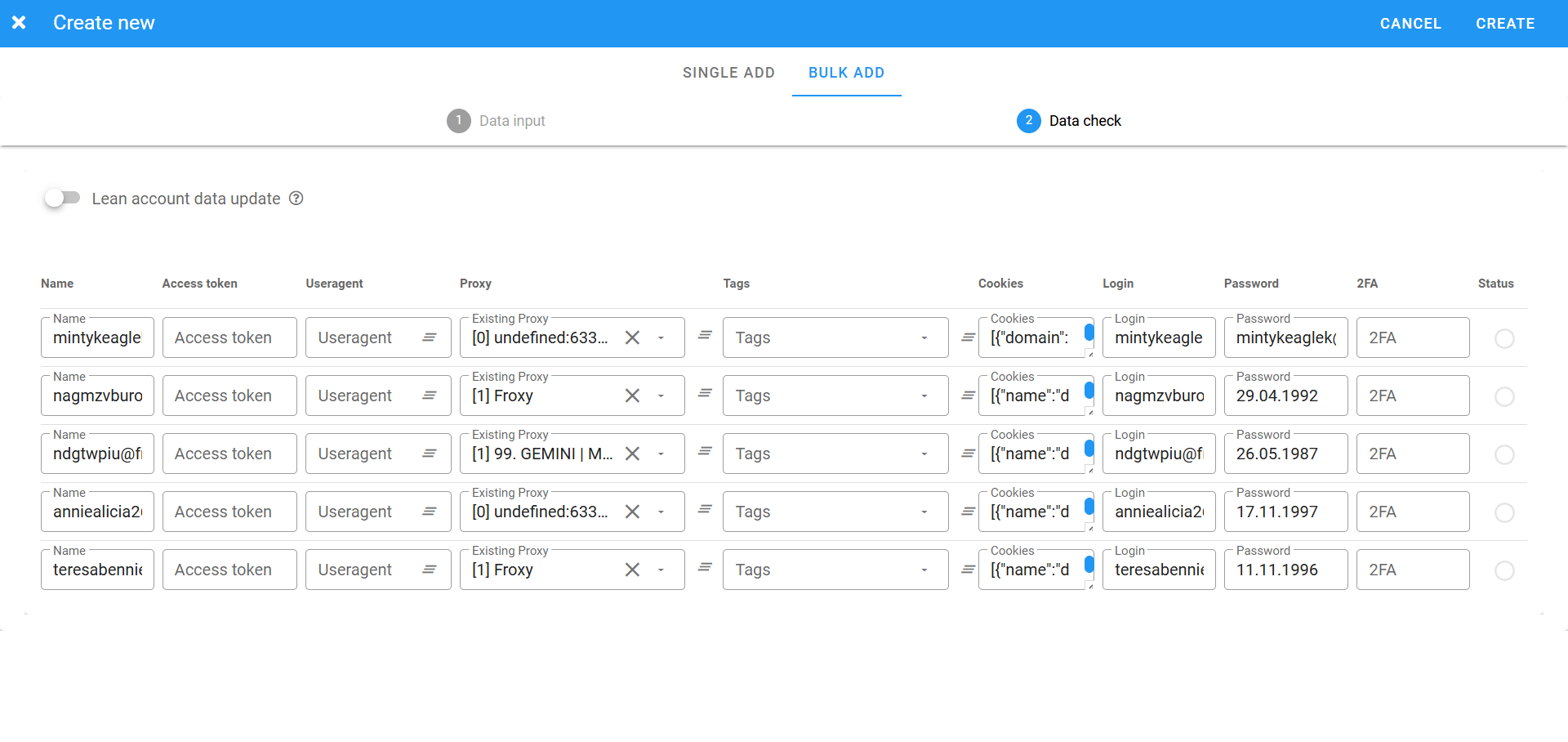Image resolution: width=1568 pixels, height=742 pixels.
Task: Open useragent list icon in mintykeagle row
Action: coord(430,337)
